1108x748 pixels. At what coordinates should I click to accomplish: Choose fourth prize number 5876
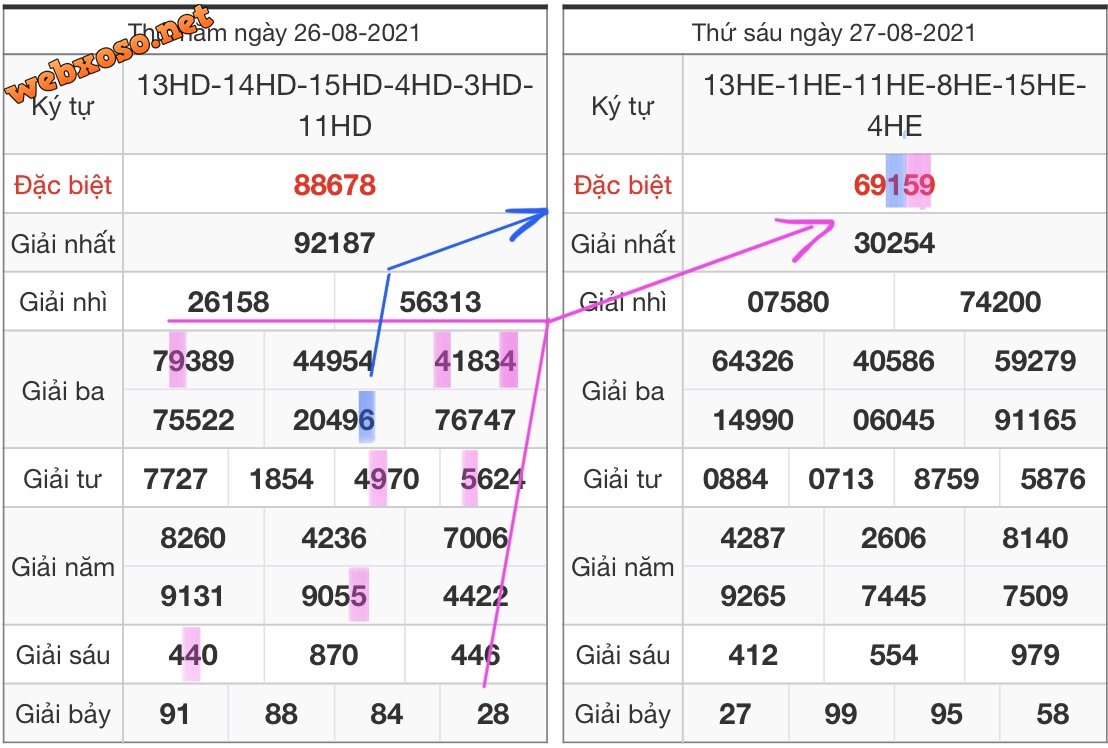tap(1053, 479)
